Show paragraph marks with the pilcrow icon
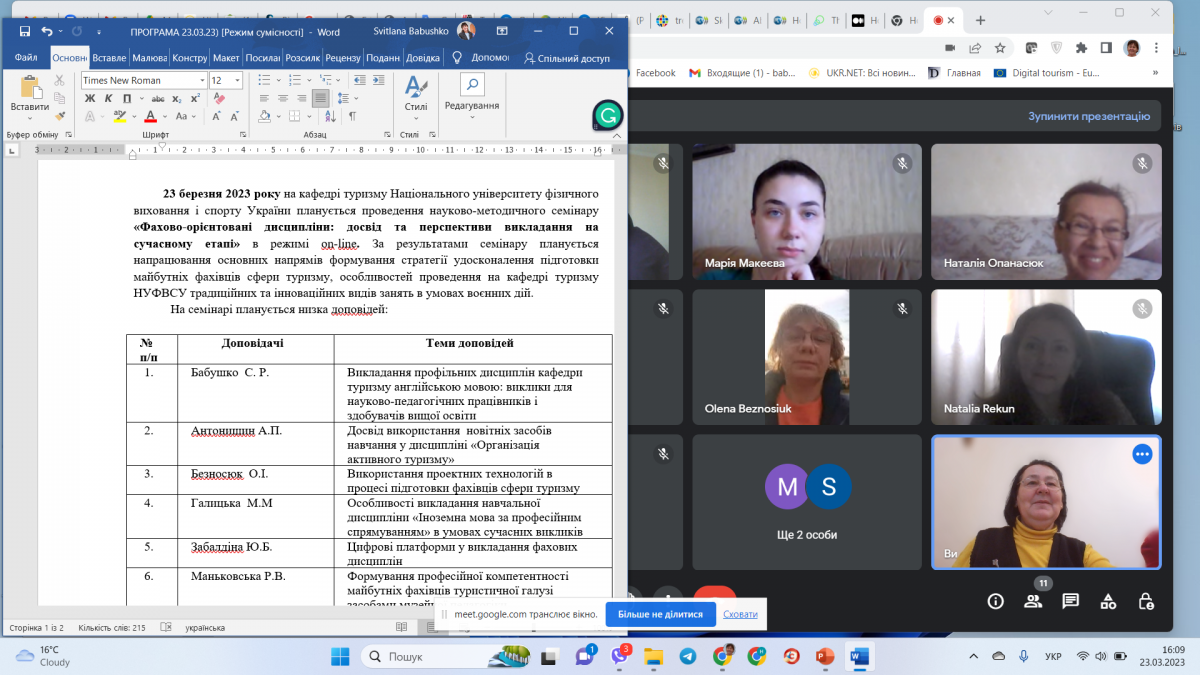 click(x=352, y=116)
